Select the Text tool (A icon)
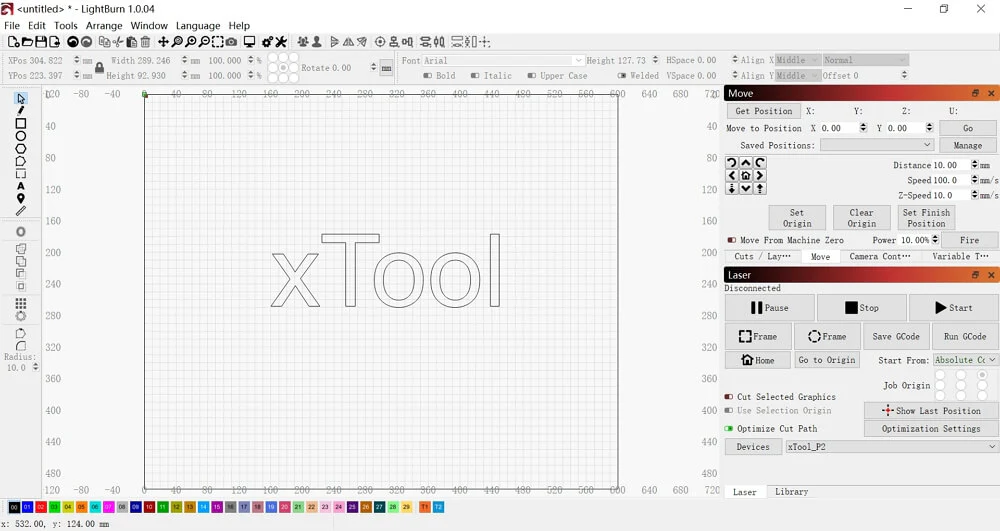 (21, 186)
